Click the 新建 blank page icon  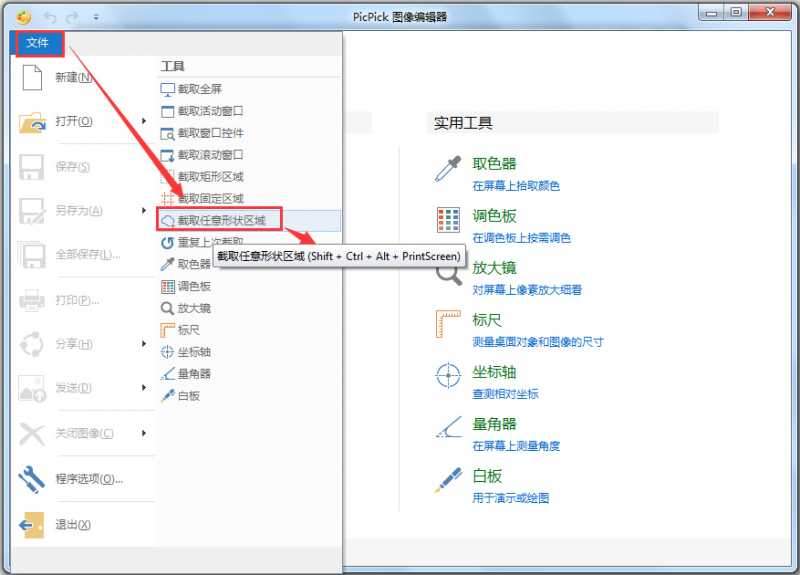[x=32, y=77]
